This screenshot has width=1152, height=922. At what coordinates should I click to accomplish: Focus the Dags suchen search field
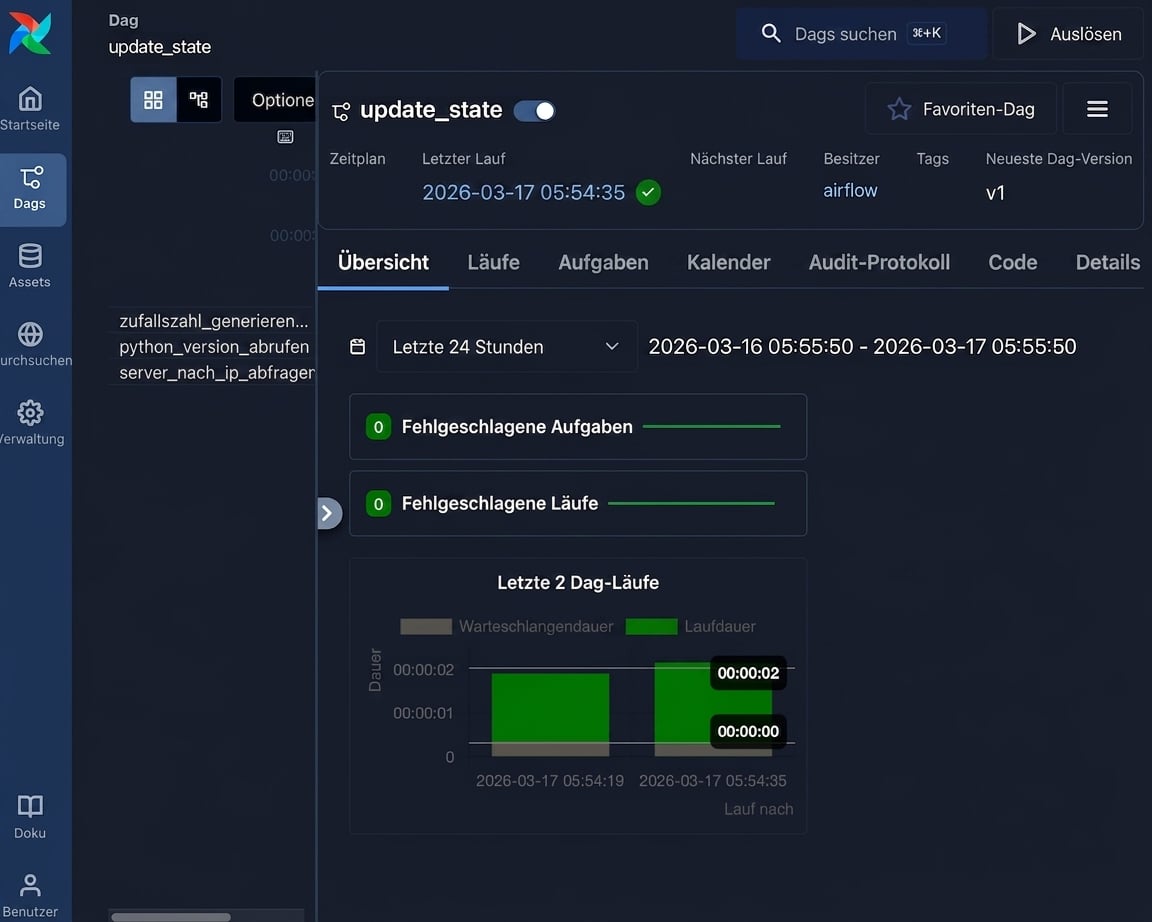[862, 34]
